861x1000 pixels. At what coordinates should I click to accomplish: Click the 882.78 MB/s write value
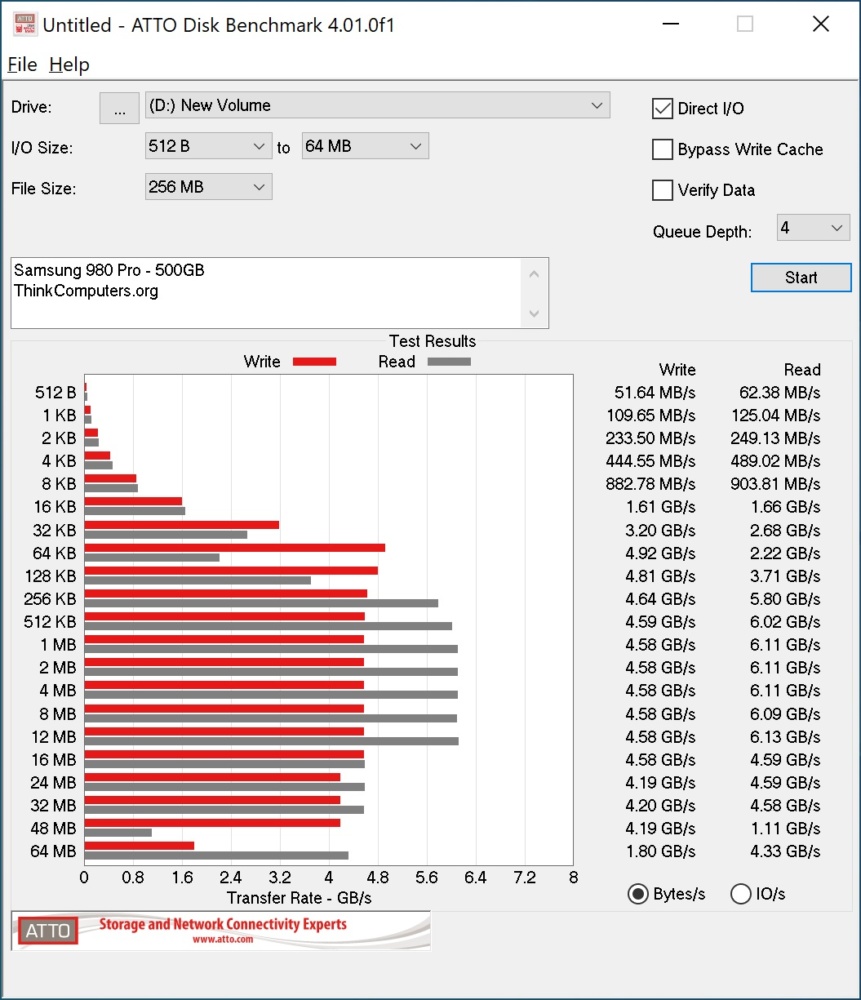(x=651, y=484)
